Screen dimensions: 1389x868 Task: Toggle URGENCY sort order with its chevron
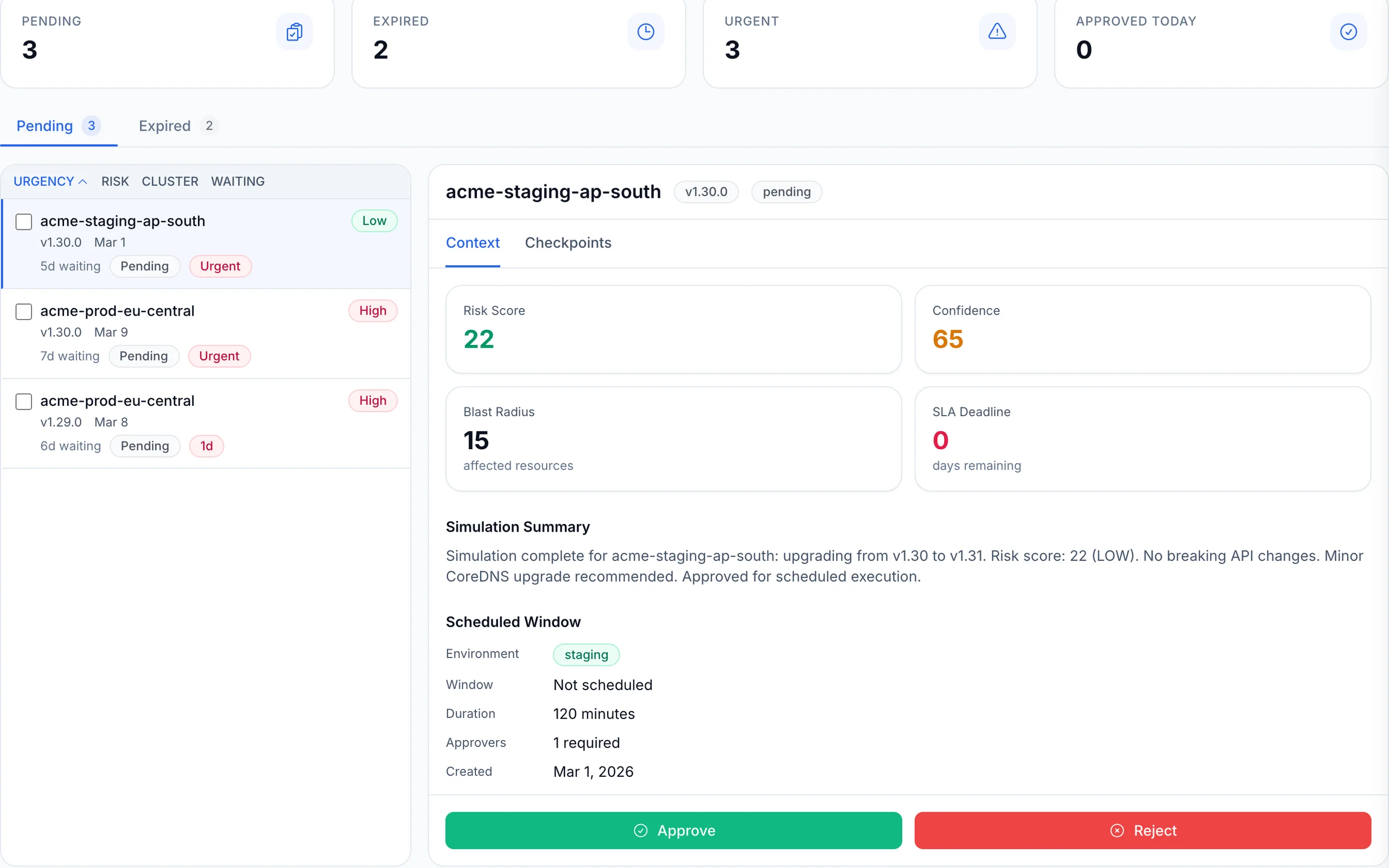(84, 181)
